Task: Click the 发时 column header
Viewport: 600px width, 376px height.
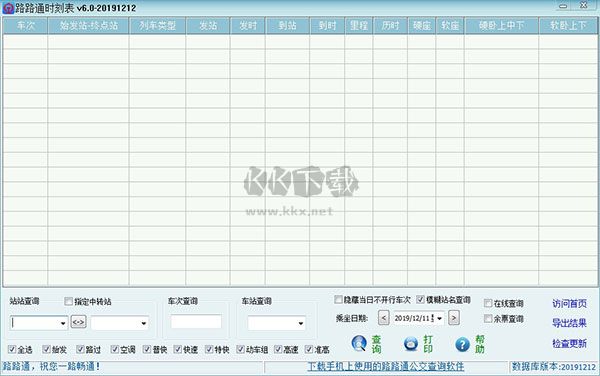Action: [248, 26]
